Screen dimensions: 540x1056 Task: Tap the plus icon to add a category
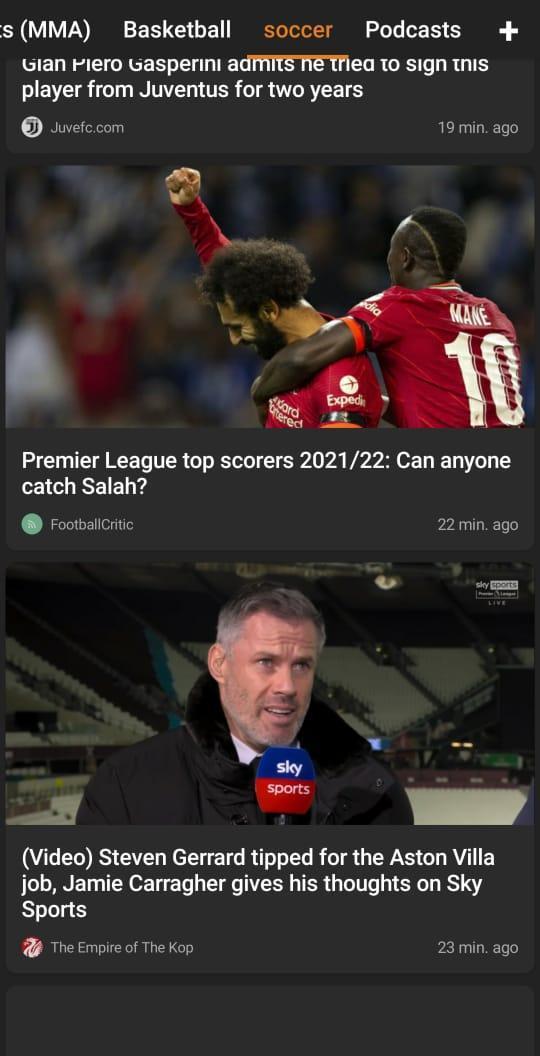click(x=508, y=31)
